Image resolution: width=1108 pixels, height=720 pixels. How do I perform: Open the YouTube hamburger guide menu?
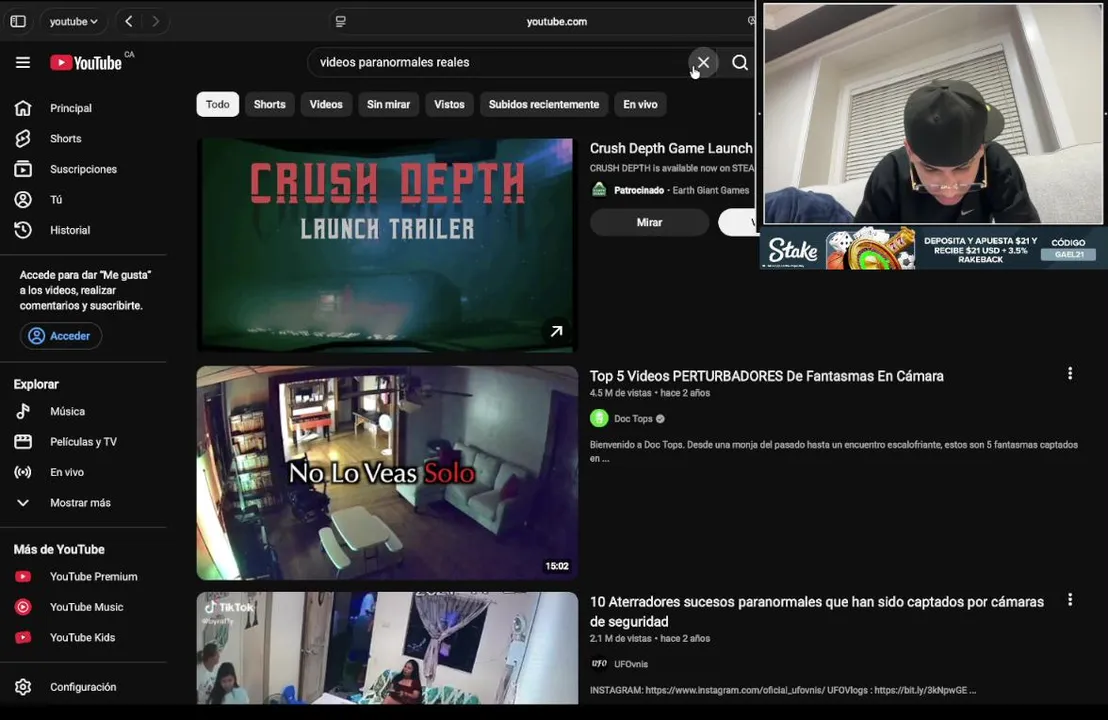(x=23, y=63)
